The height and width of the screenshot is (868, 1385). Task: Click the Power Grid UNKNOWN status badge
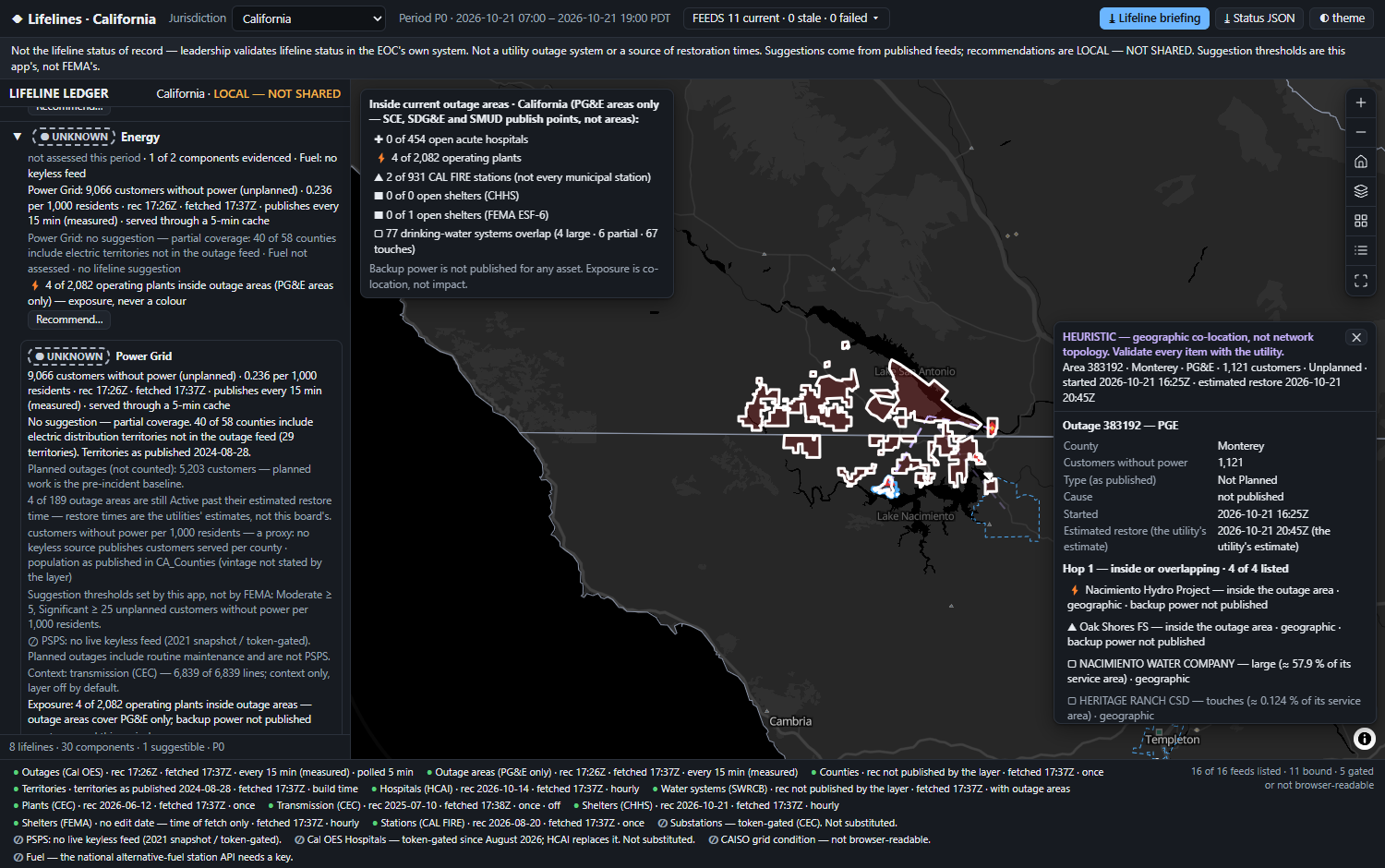click(x=69, y=356)
